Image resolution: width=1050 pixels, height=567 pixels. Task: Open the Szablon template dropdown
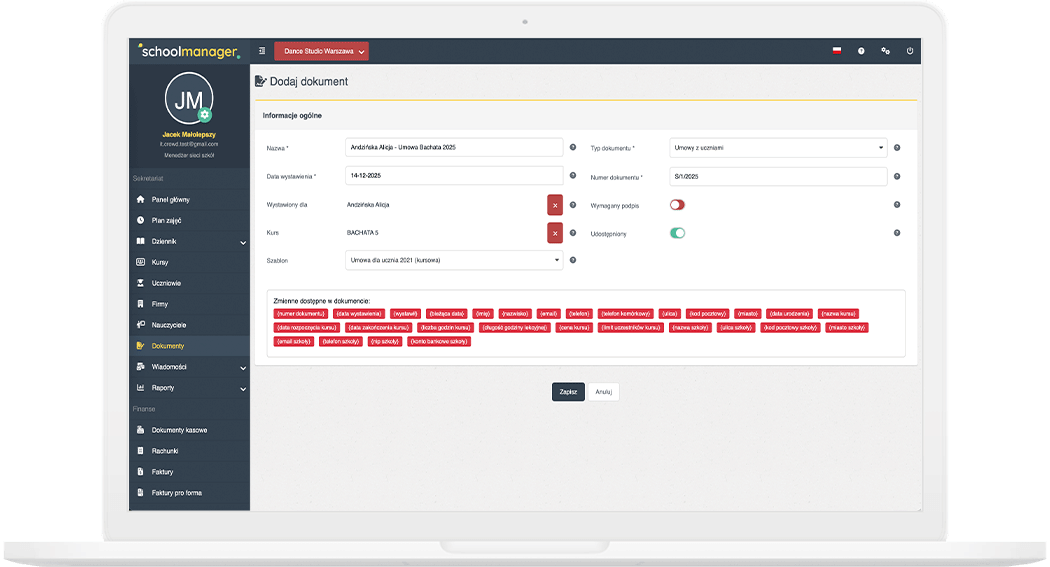[454, 260]
